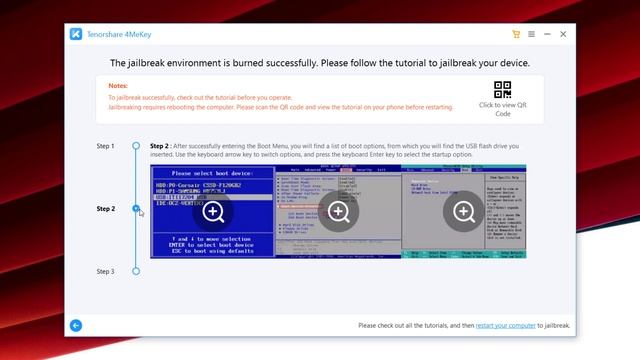640x360 pixels.
Task: Open the shopping cart purchase icon
Action: tap(516, 34)
